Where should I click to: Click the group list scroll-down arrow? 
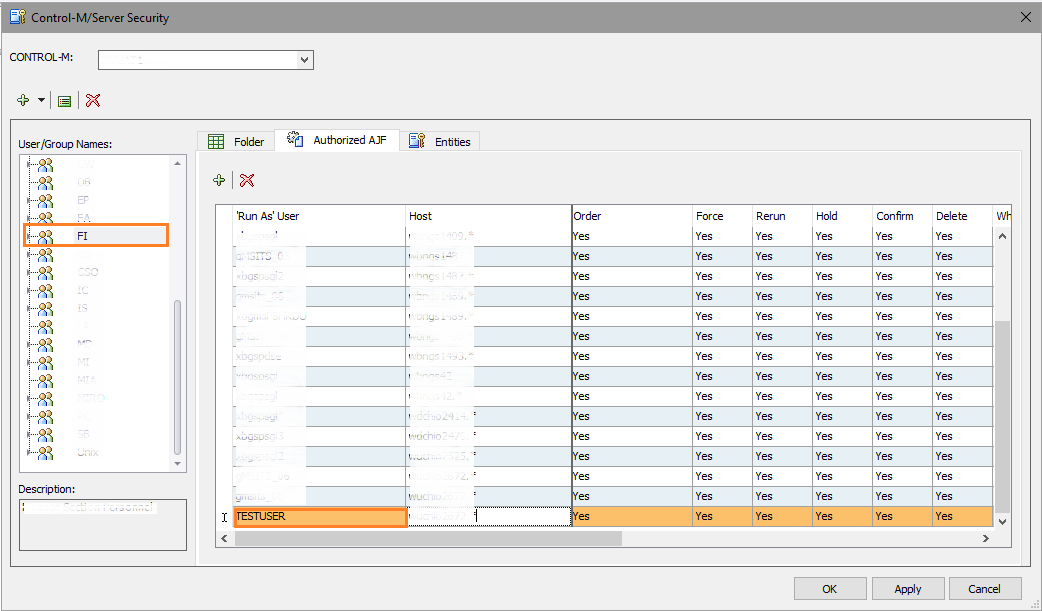178,463
